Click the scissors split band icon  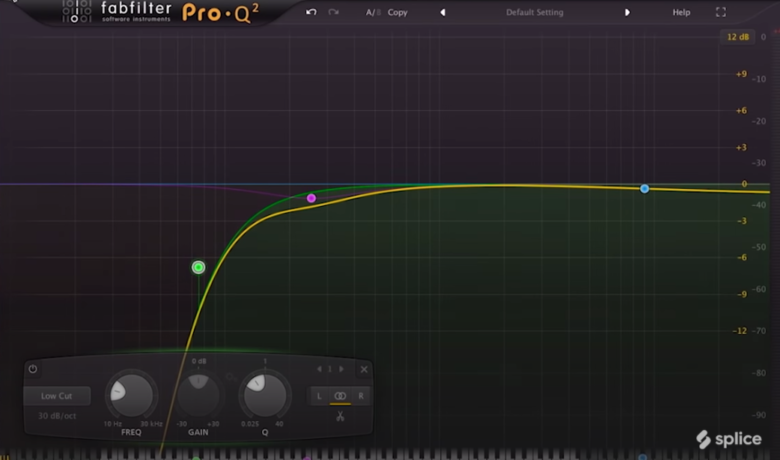point(340,416)
